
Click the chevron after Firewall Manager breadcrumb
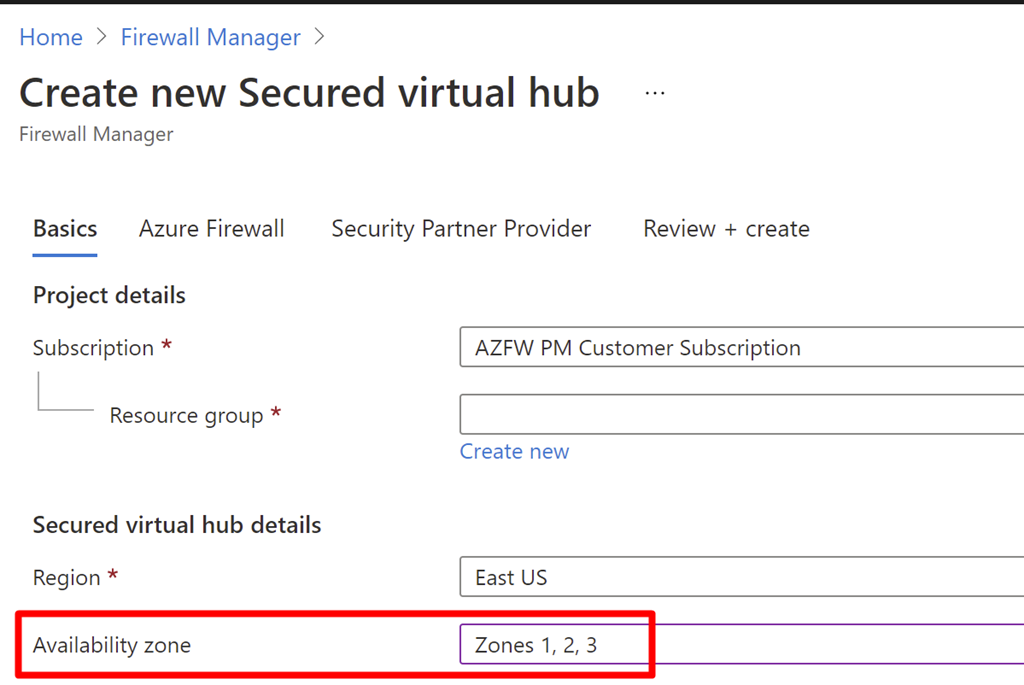pos(320,38)
